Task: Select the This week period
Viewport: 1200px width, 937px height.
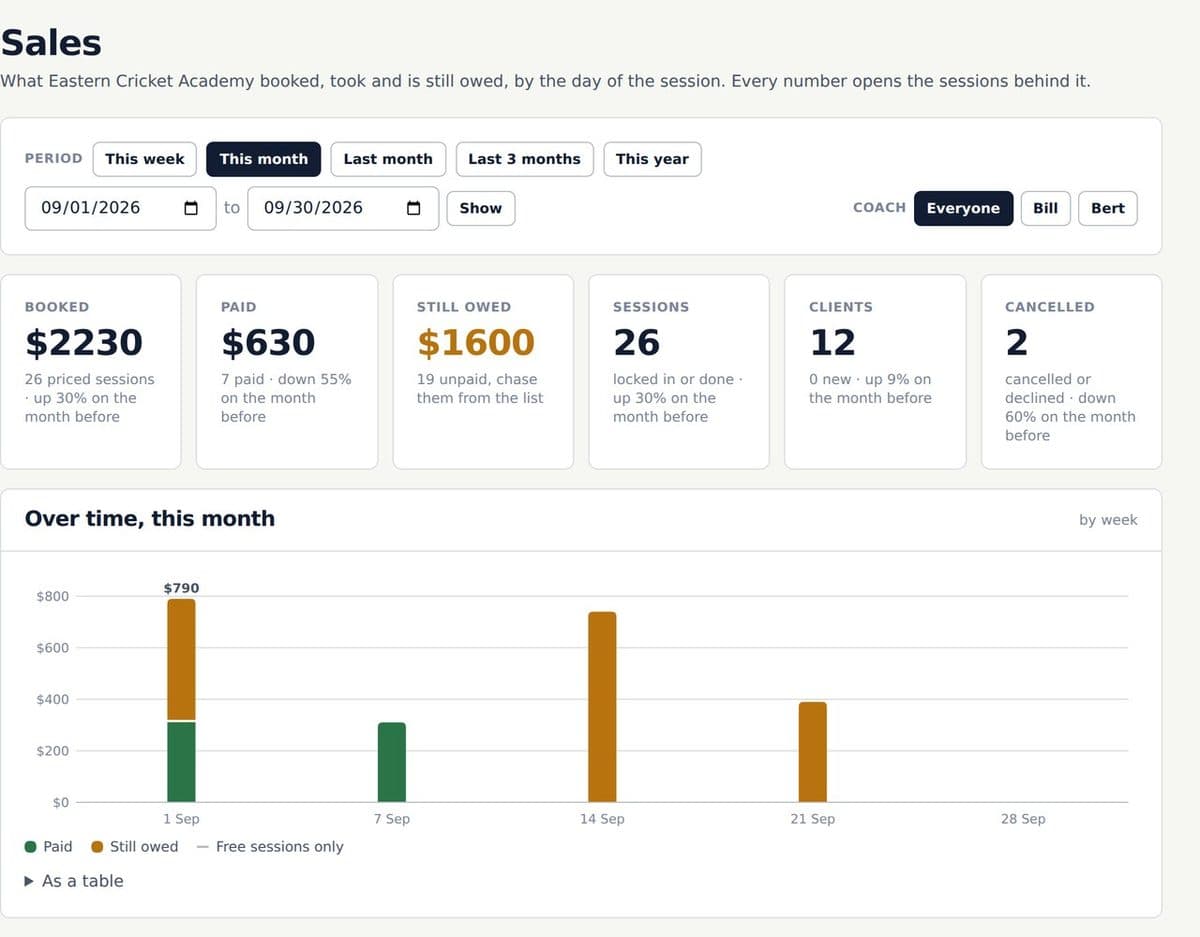Action: [x=145, y=159]
